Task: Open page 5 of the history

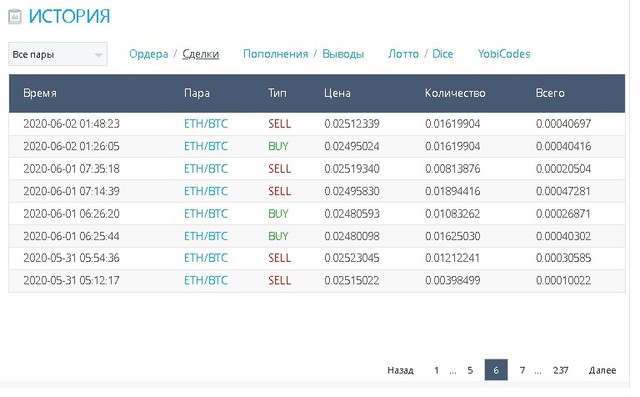Action: 470,370
